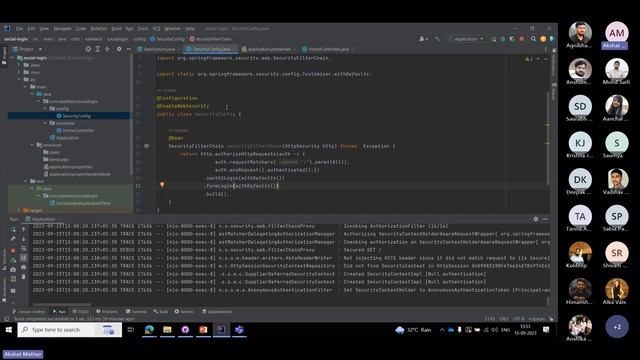The image size is (640, 360).
Task: Click the warnings indicator in editor corner
Action: (529, 59)
